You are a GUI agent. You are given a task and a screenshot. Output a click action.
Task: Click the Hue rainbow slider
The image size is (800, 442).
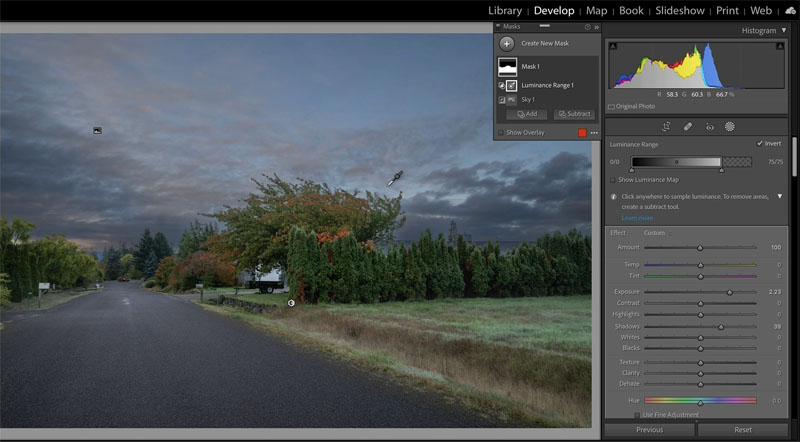[700, 401]
